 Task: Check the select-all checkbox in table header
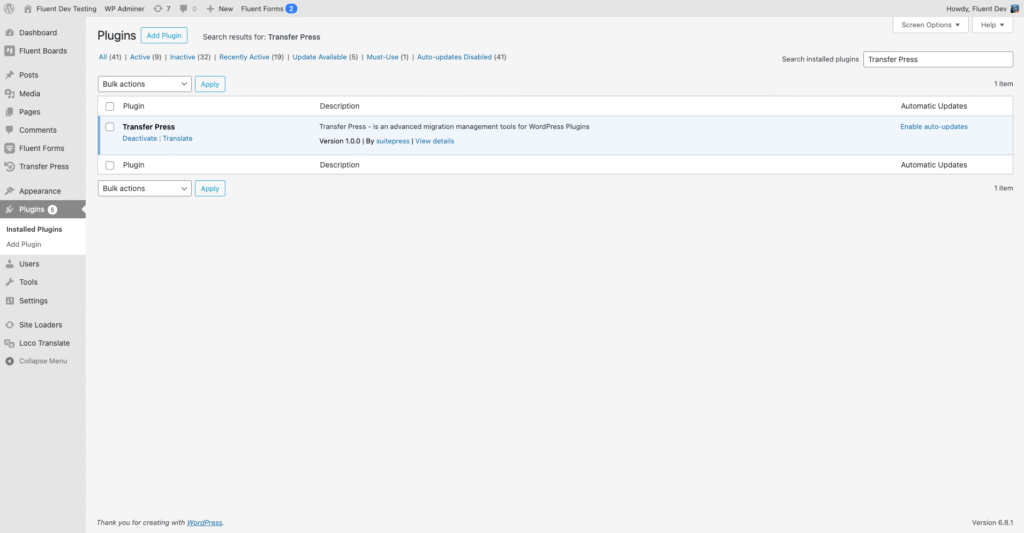110,106
